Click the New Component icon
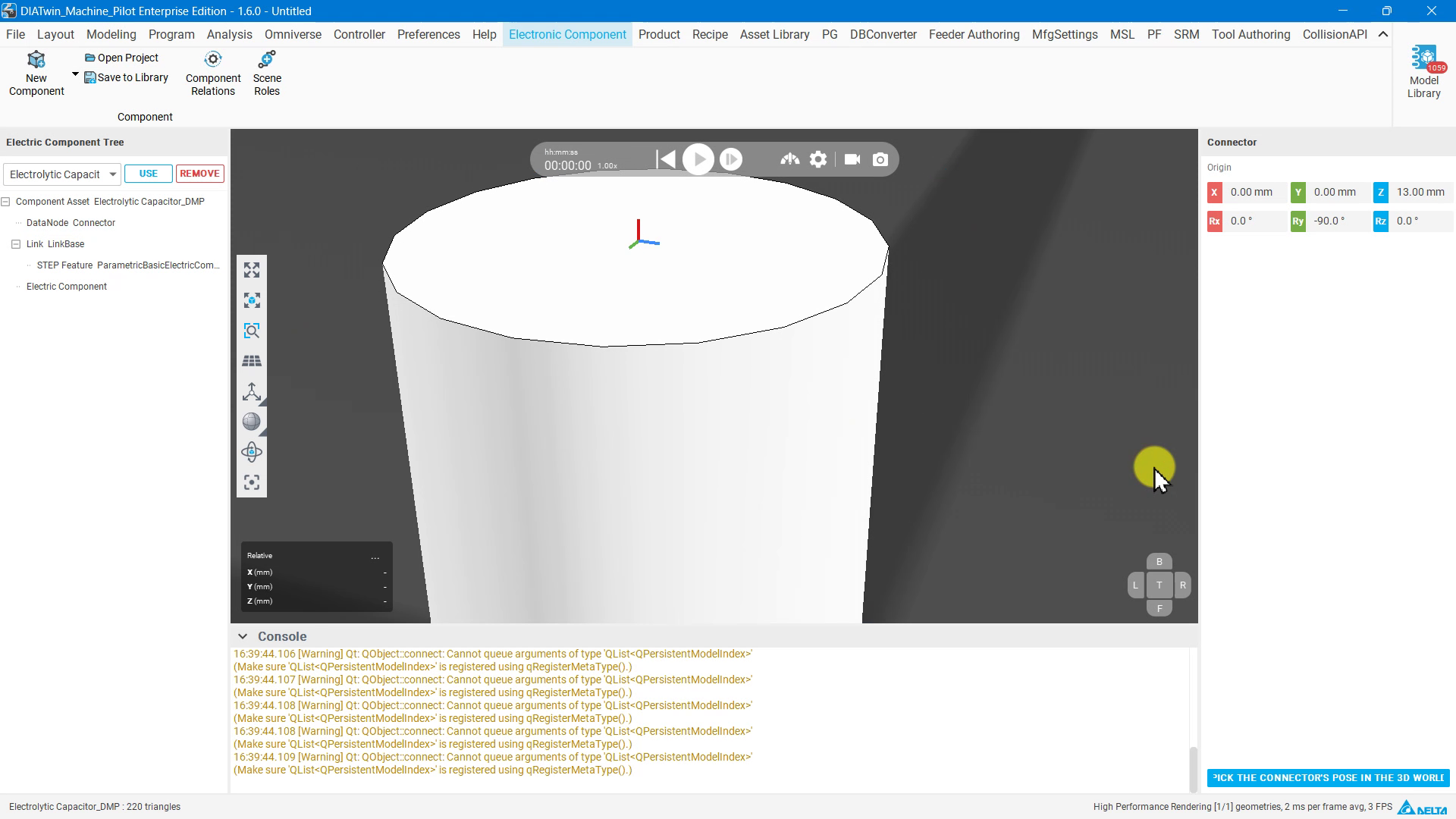 click(x=36, y=74)
